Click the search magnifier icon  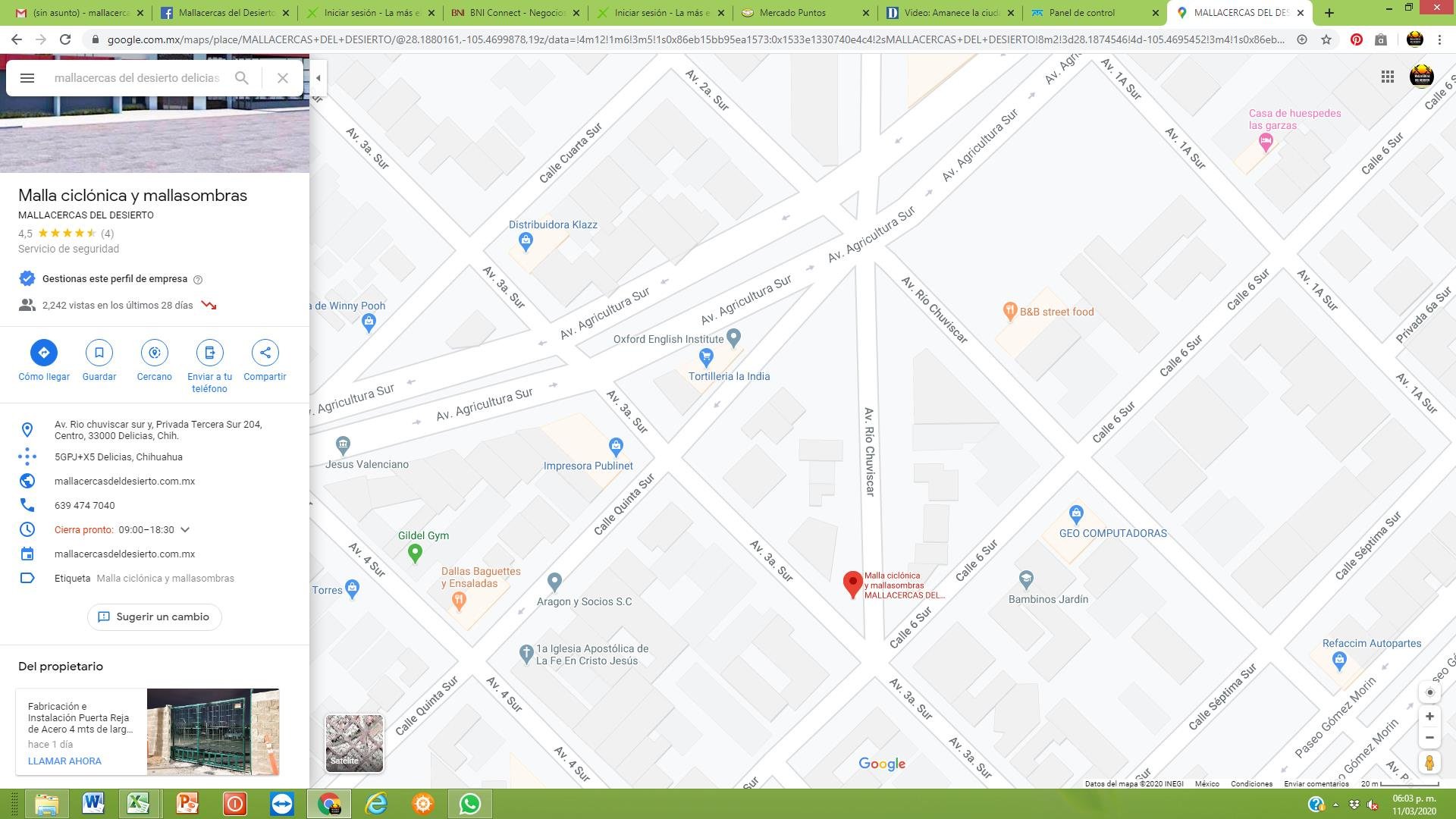click(x=242, y=78)
